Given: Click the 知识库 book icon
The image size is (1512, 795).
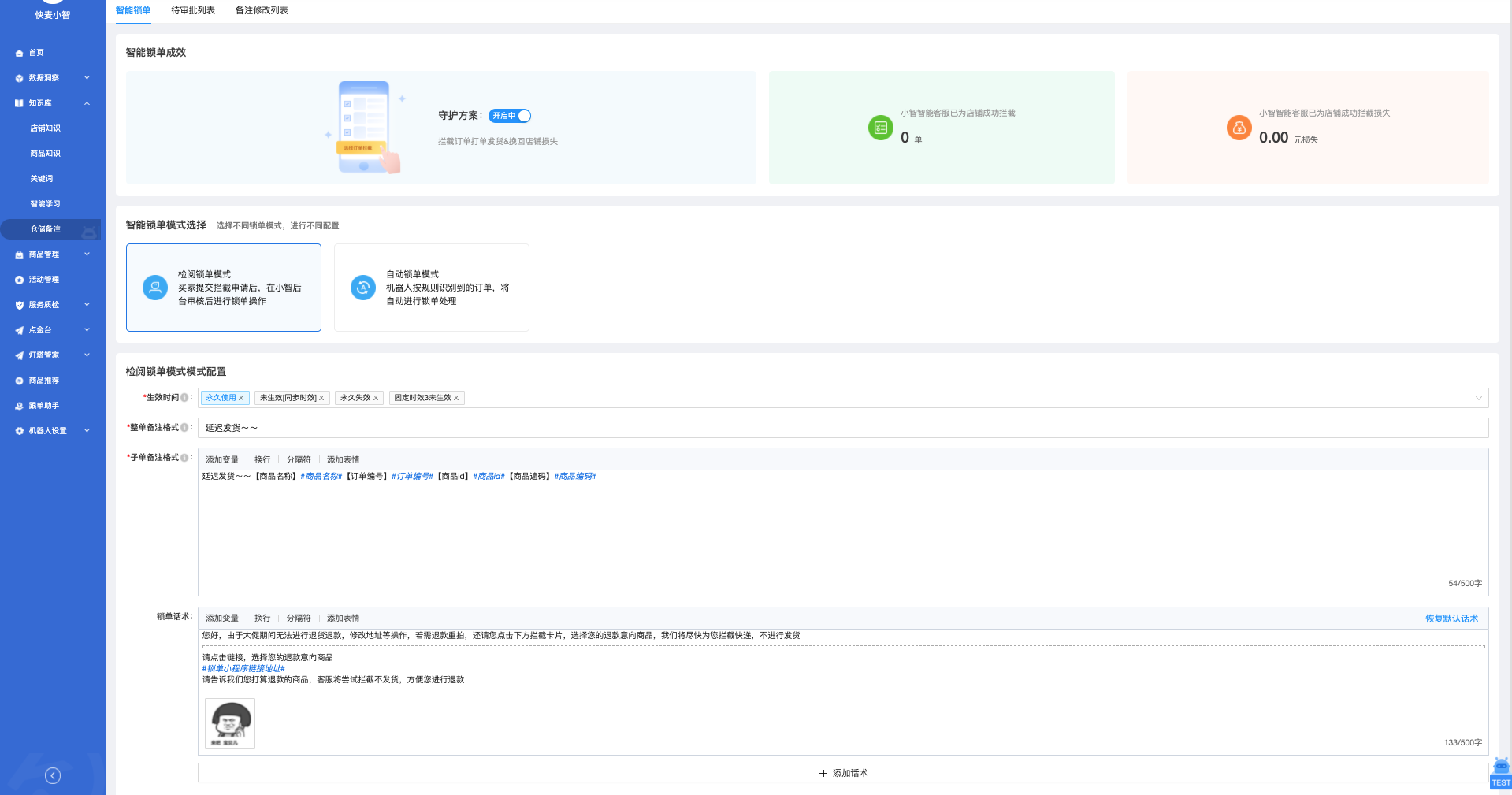Looking at the screenshot, I should 19,103.
